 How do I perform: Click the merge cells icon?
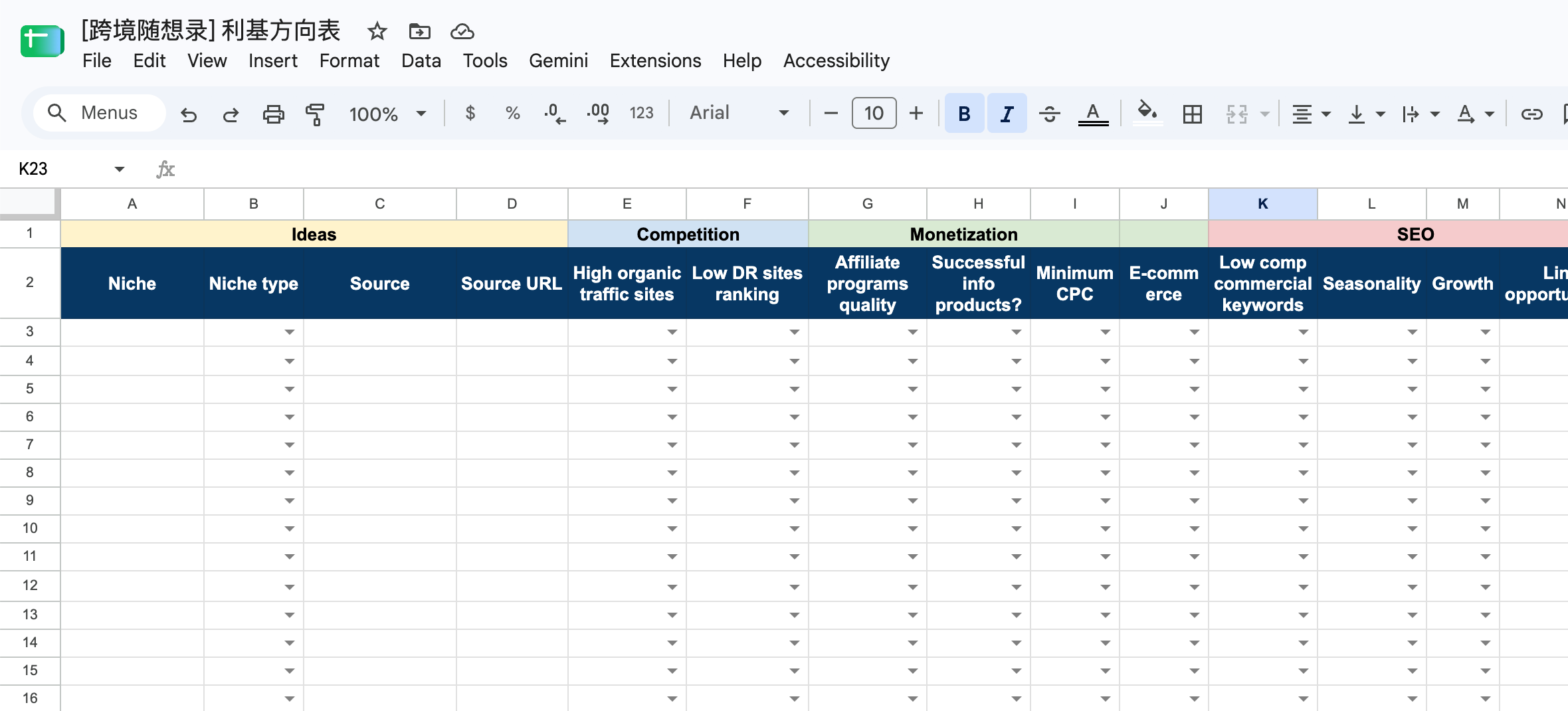1236,114
